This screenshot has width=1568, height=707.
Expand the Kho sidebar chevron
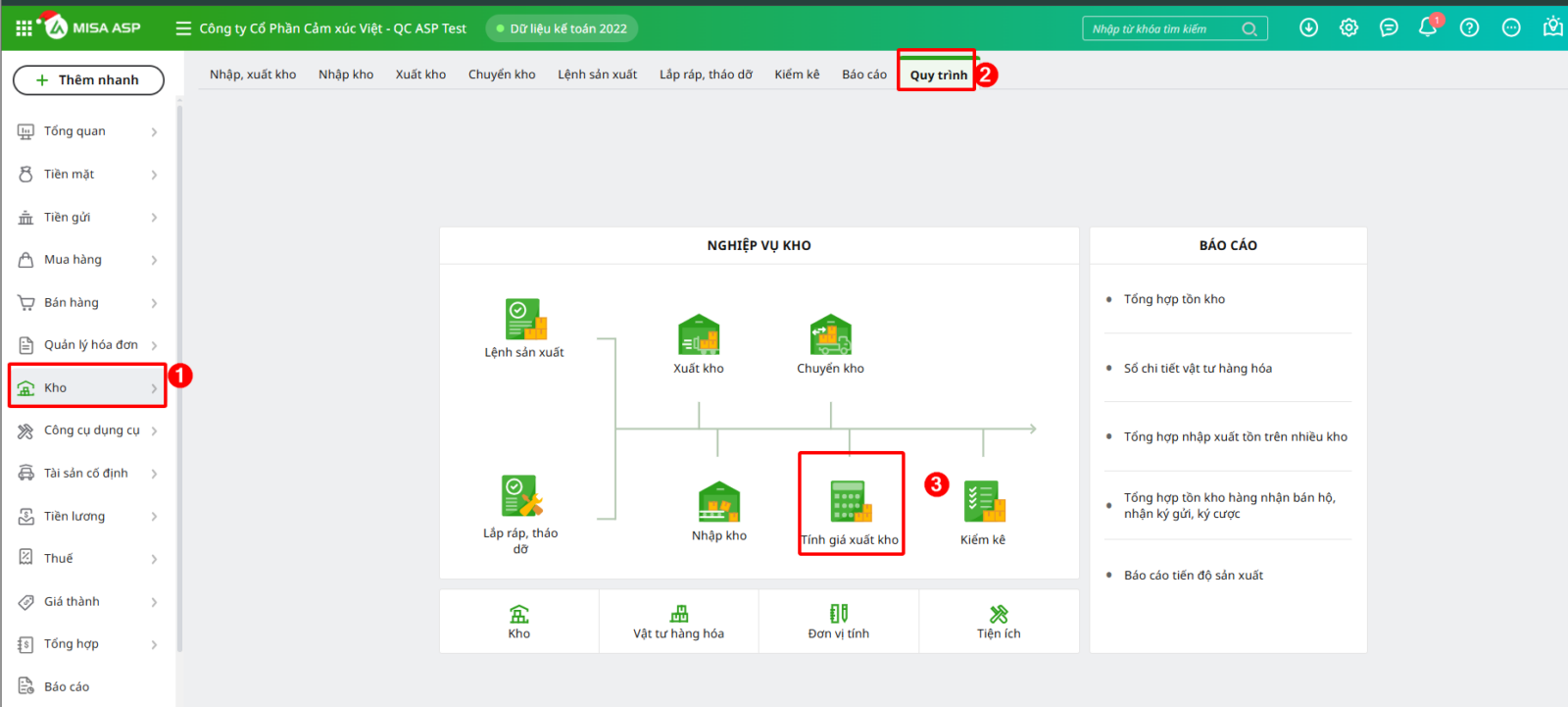154,388
